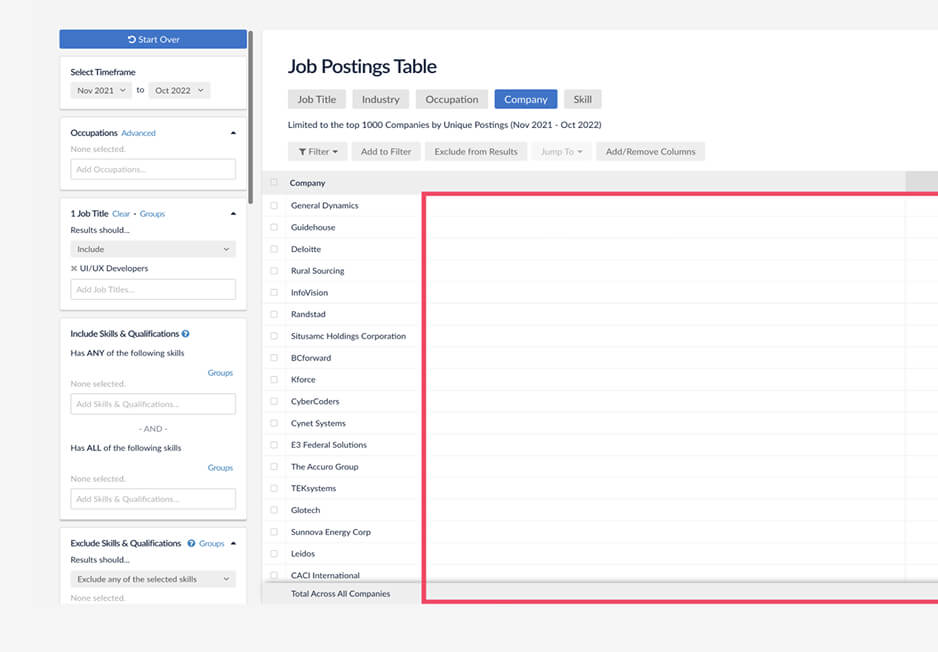The height and width of the screenshot is (652, 938).
Task: Clear the Job Title filter
Action: pos(121,214)
